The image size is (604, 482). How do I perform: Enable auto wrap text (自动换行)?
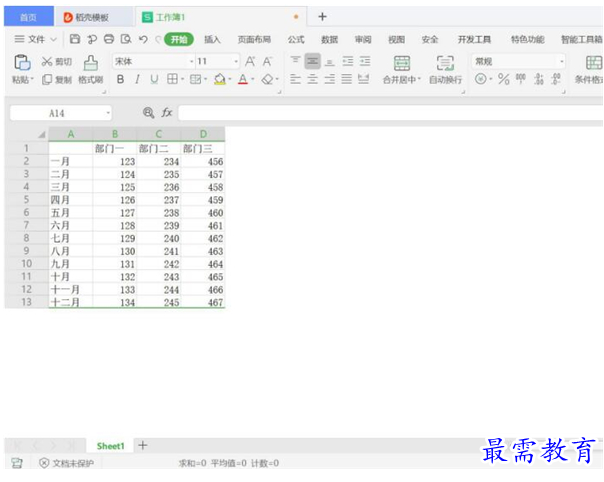tap(445, 63)
